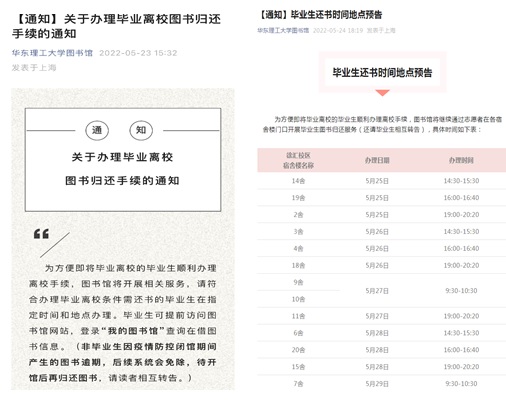Select the 14舍 dormitory cell
506x402 pixels.
tap(298, 181)
